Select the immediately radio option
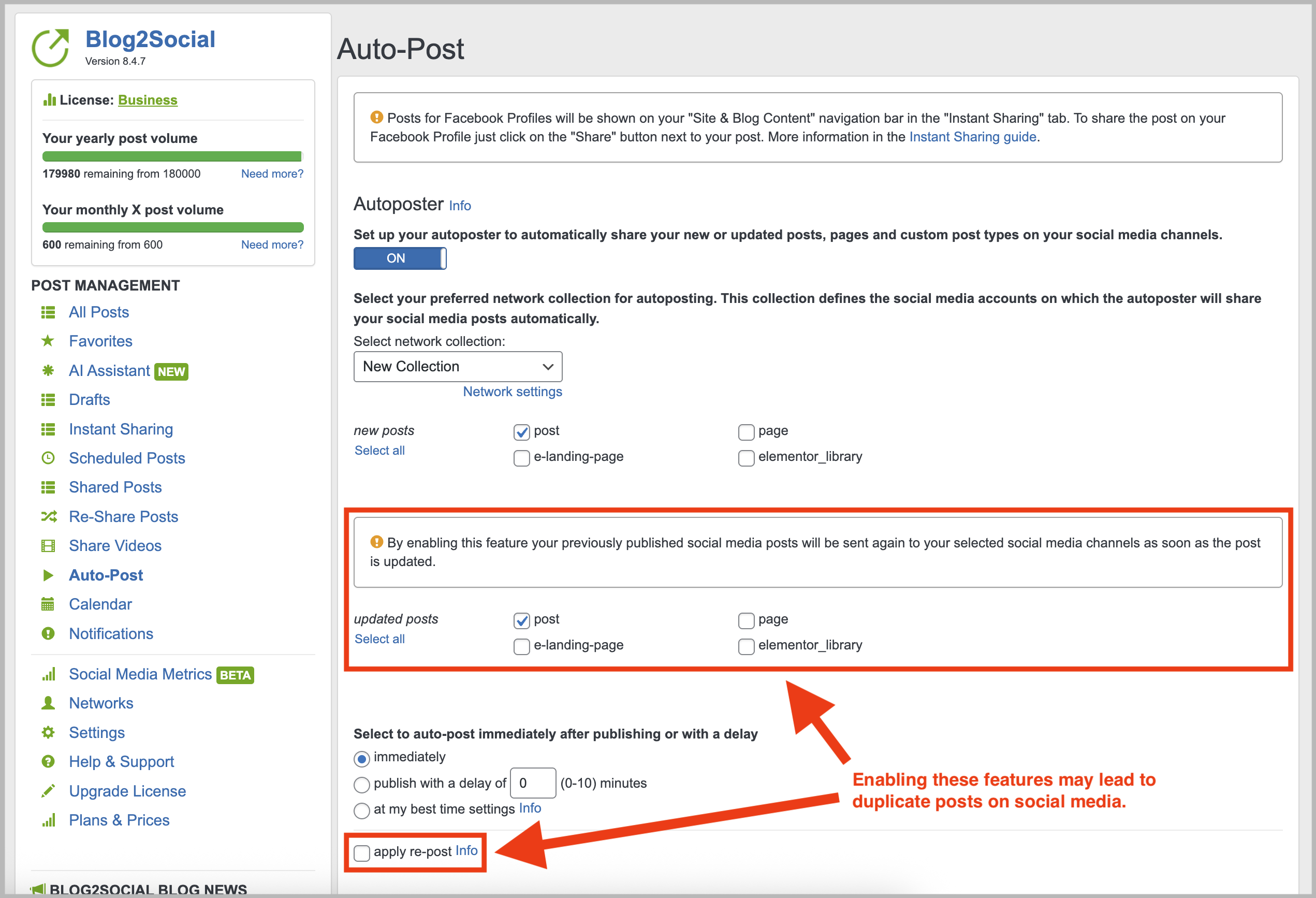1316x898 pixels. [x=361, y=759]
